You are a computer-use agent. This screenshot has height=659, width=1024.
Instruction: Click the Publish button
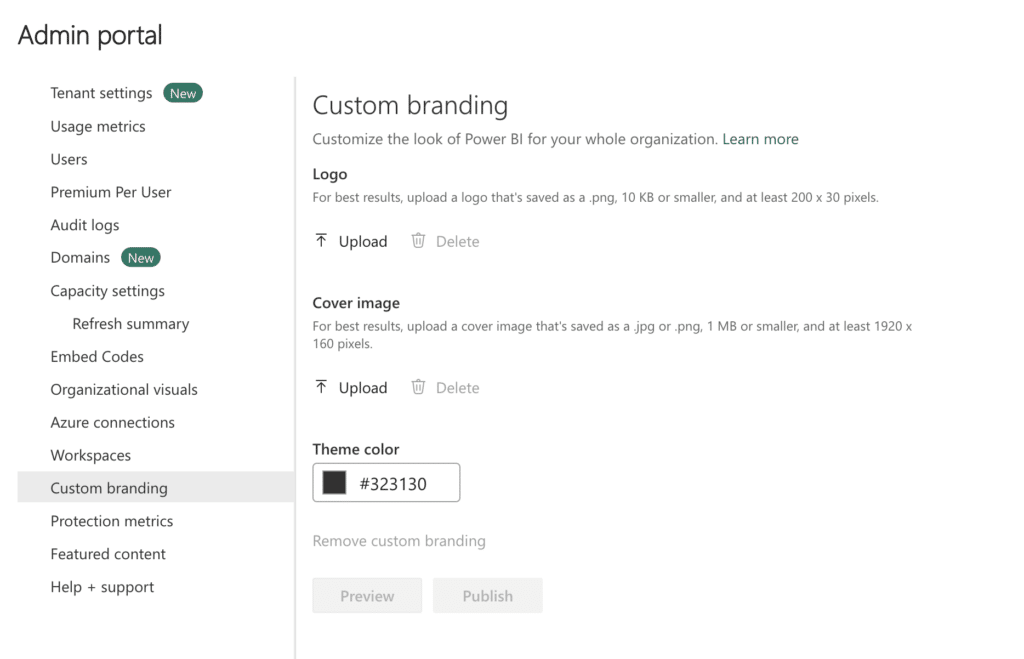488,596
